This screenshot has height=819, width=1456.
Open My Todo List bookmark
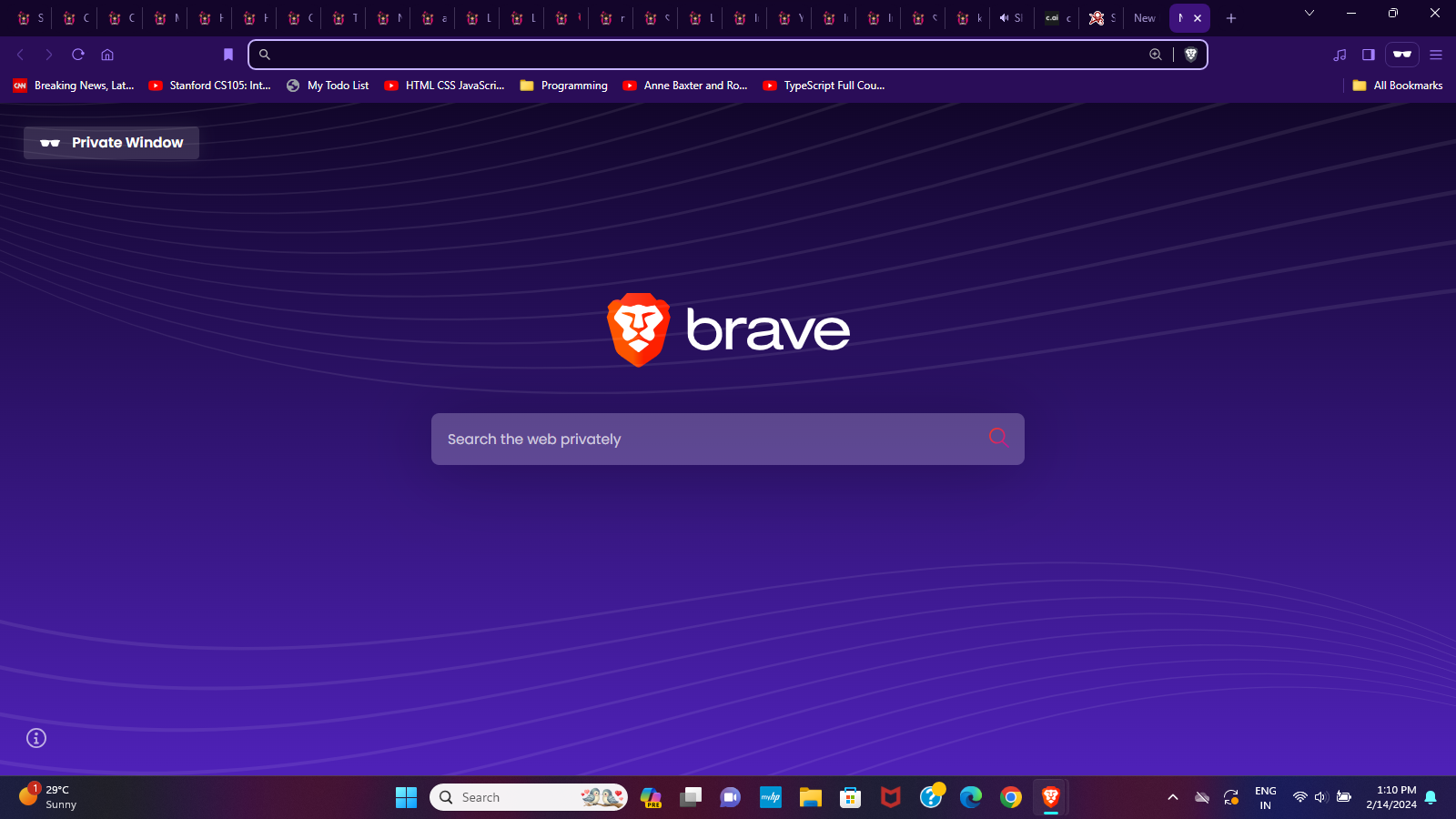pyautogui.click(x=328, y=86)
